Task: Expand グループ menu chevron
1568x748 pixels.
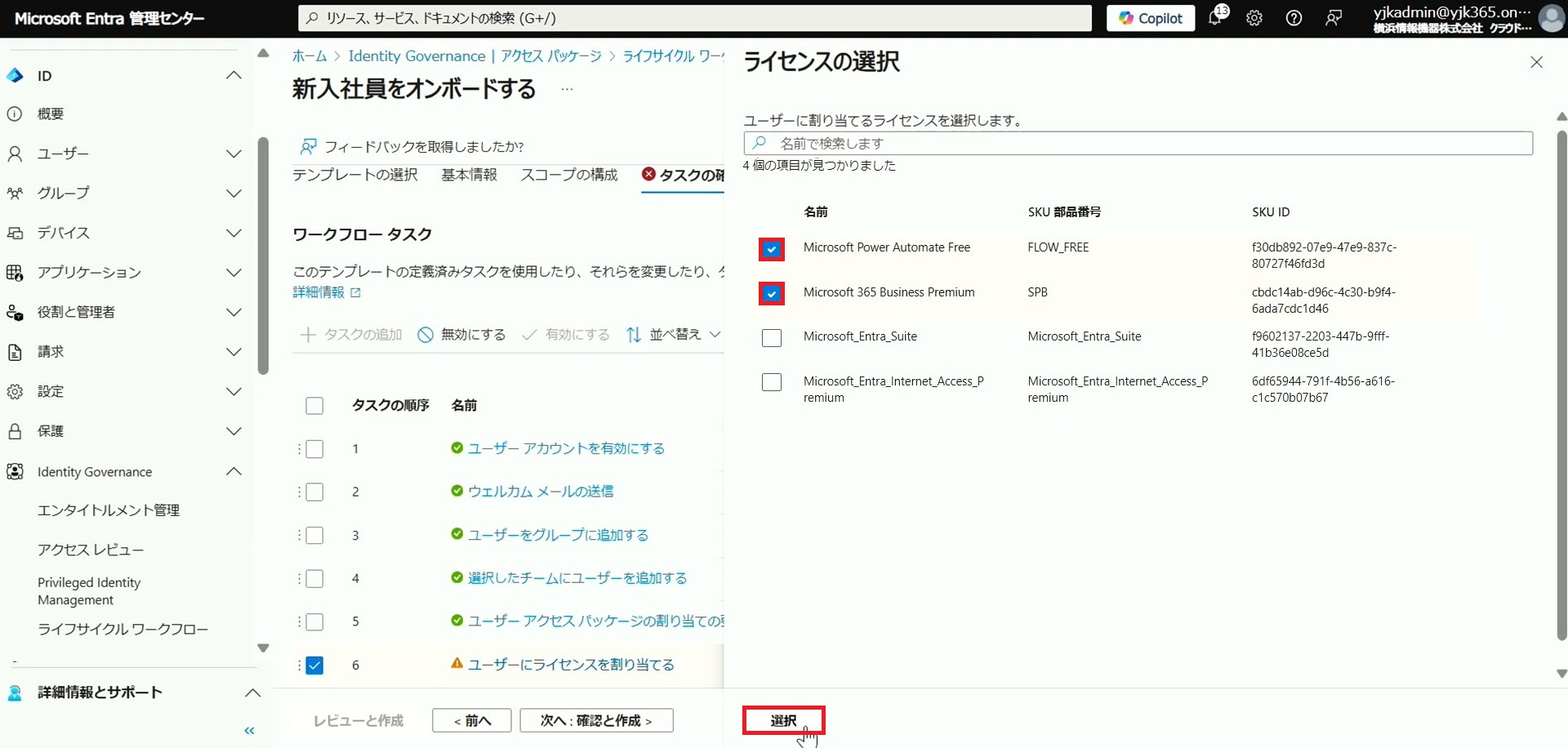Action: [x=234, y=194]
